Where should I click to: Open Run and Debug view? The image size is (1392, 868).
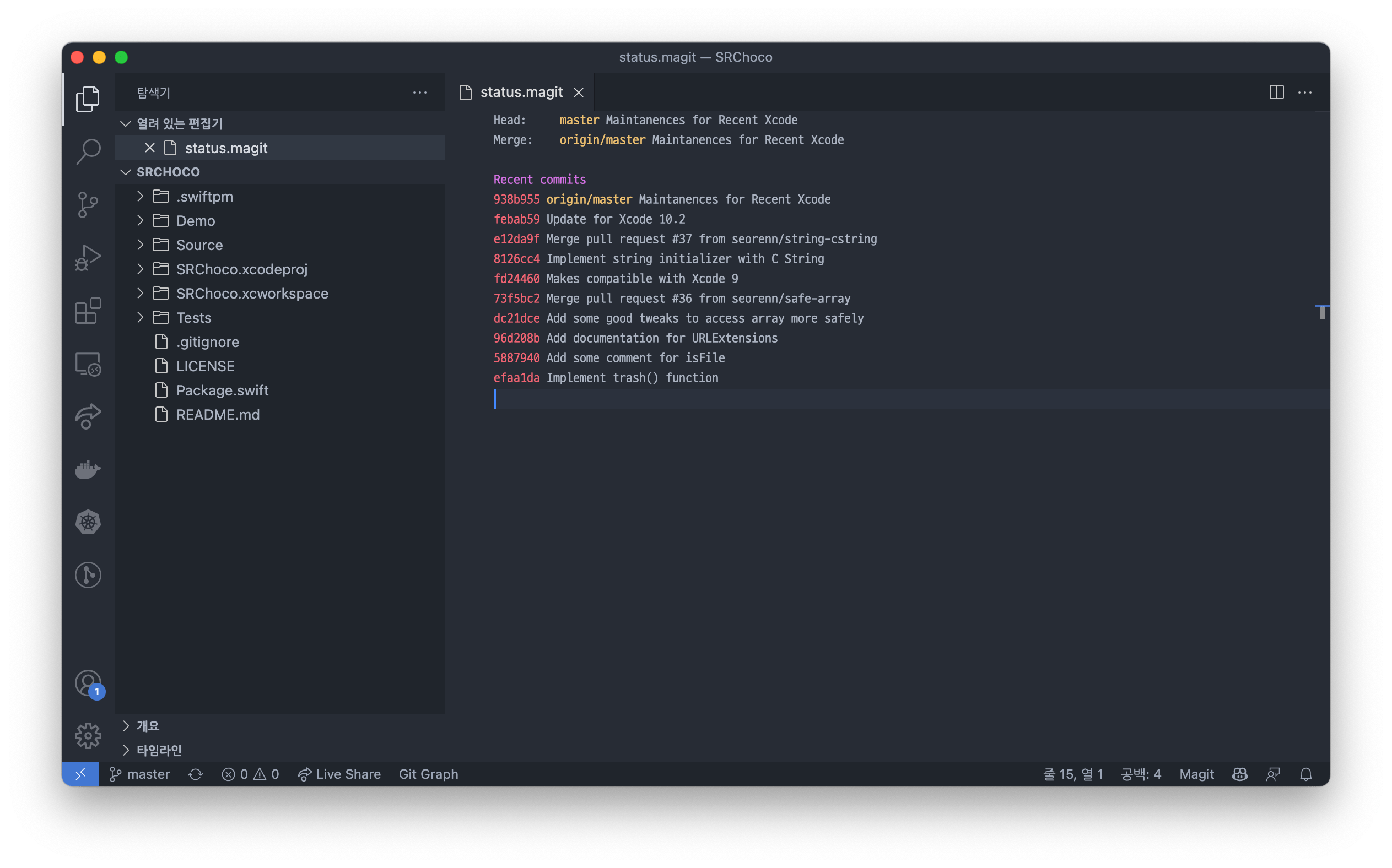(88, 258)
